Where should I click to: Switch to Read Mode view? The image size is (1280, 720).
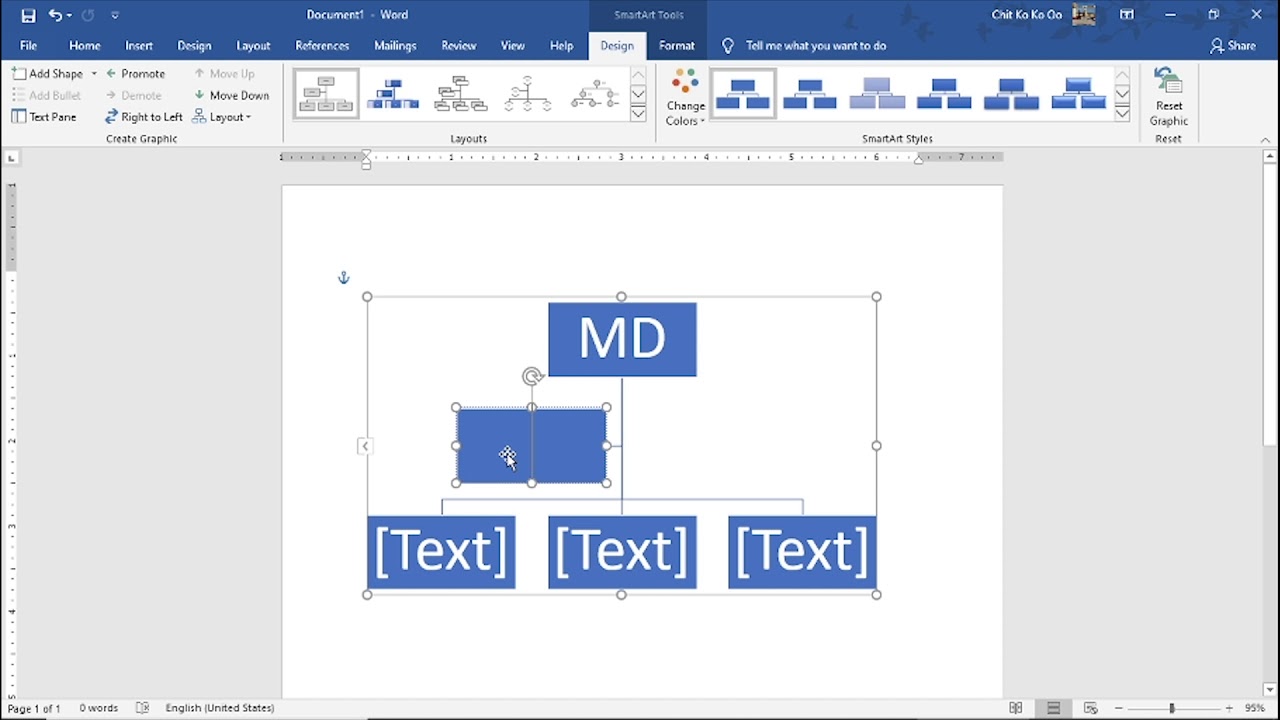1016,708
